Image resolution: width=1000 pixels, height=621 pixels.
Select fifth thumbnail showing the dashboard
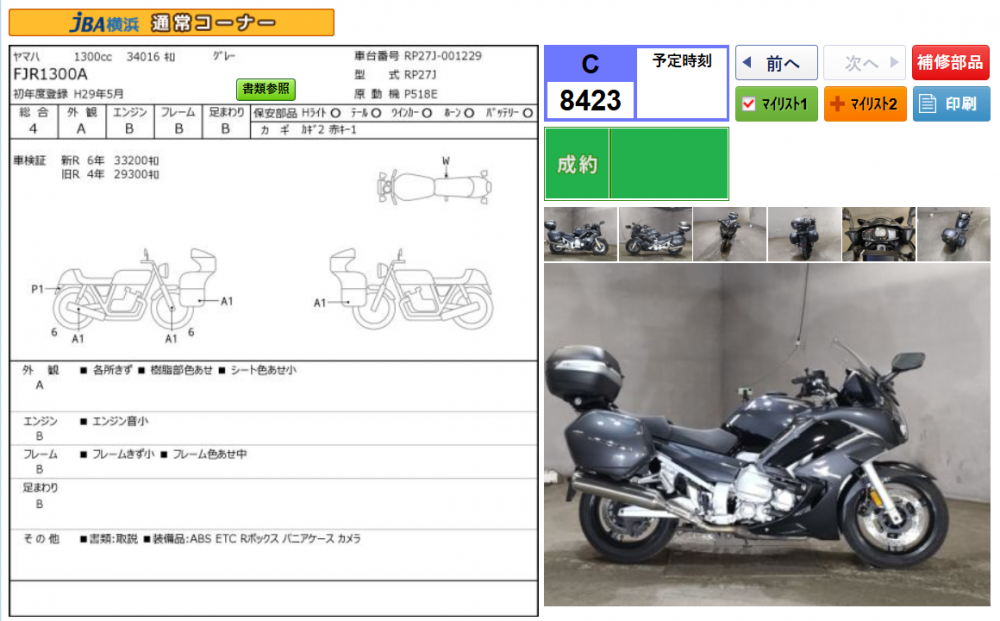point(878,234)
